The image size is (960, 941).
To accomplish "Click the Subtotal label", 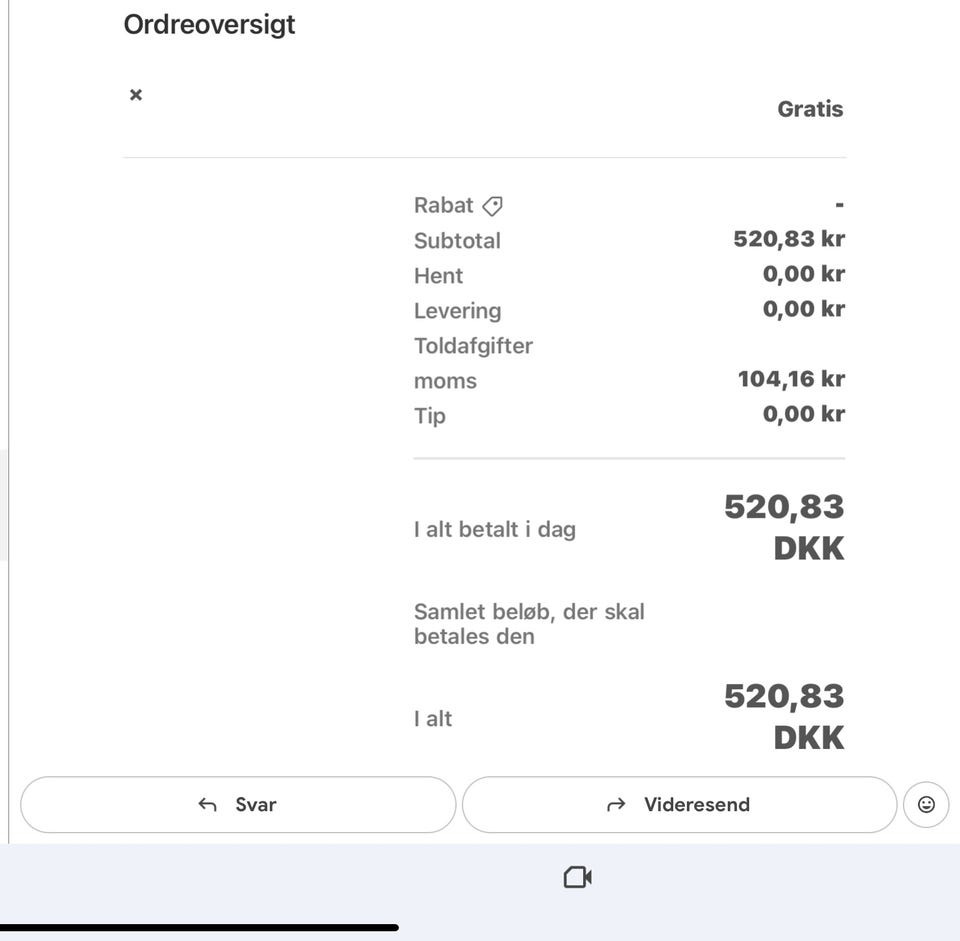I will (457, 241).
